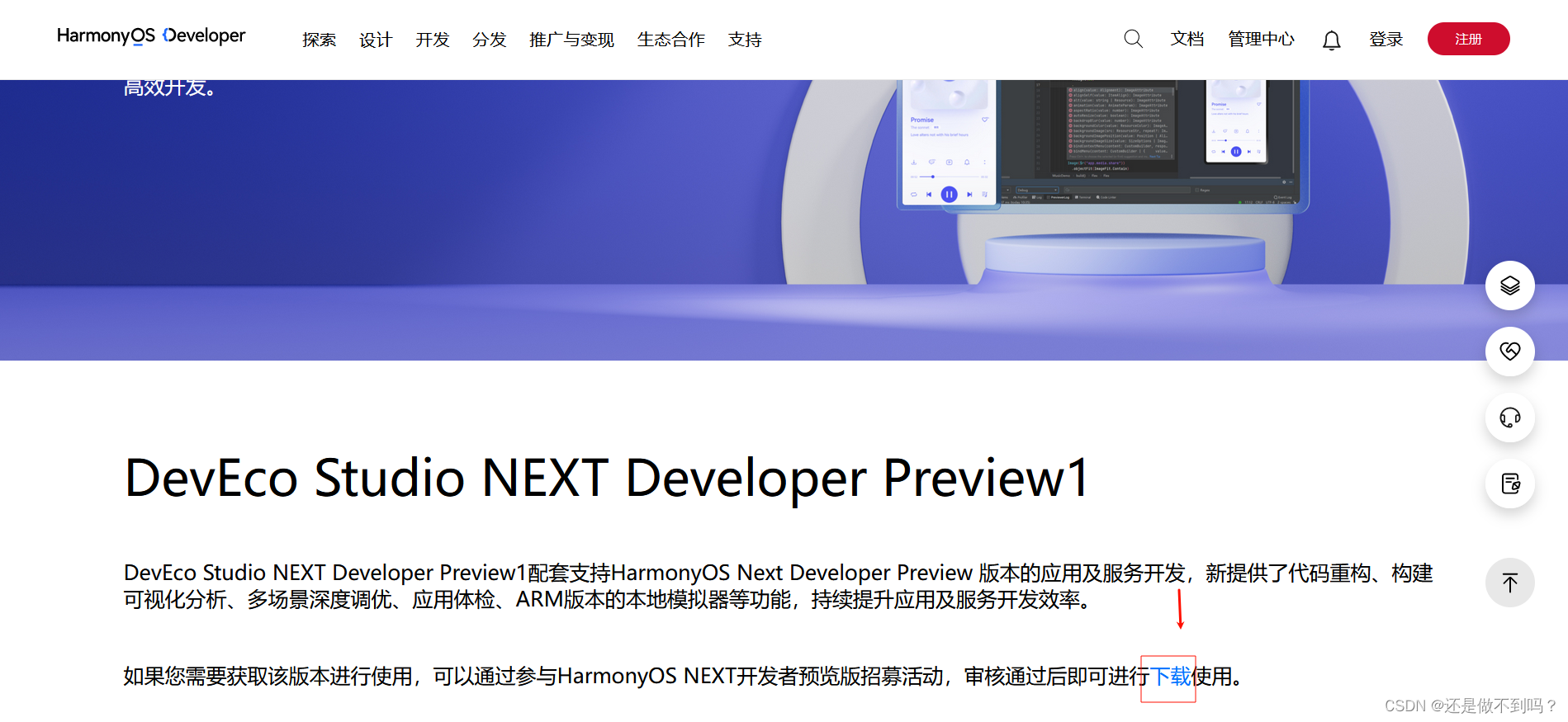
Task: Open the 开发 menu
Action: [x=433, y=40]
